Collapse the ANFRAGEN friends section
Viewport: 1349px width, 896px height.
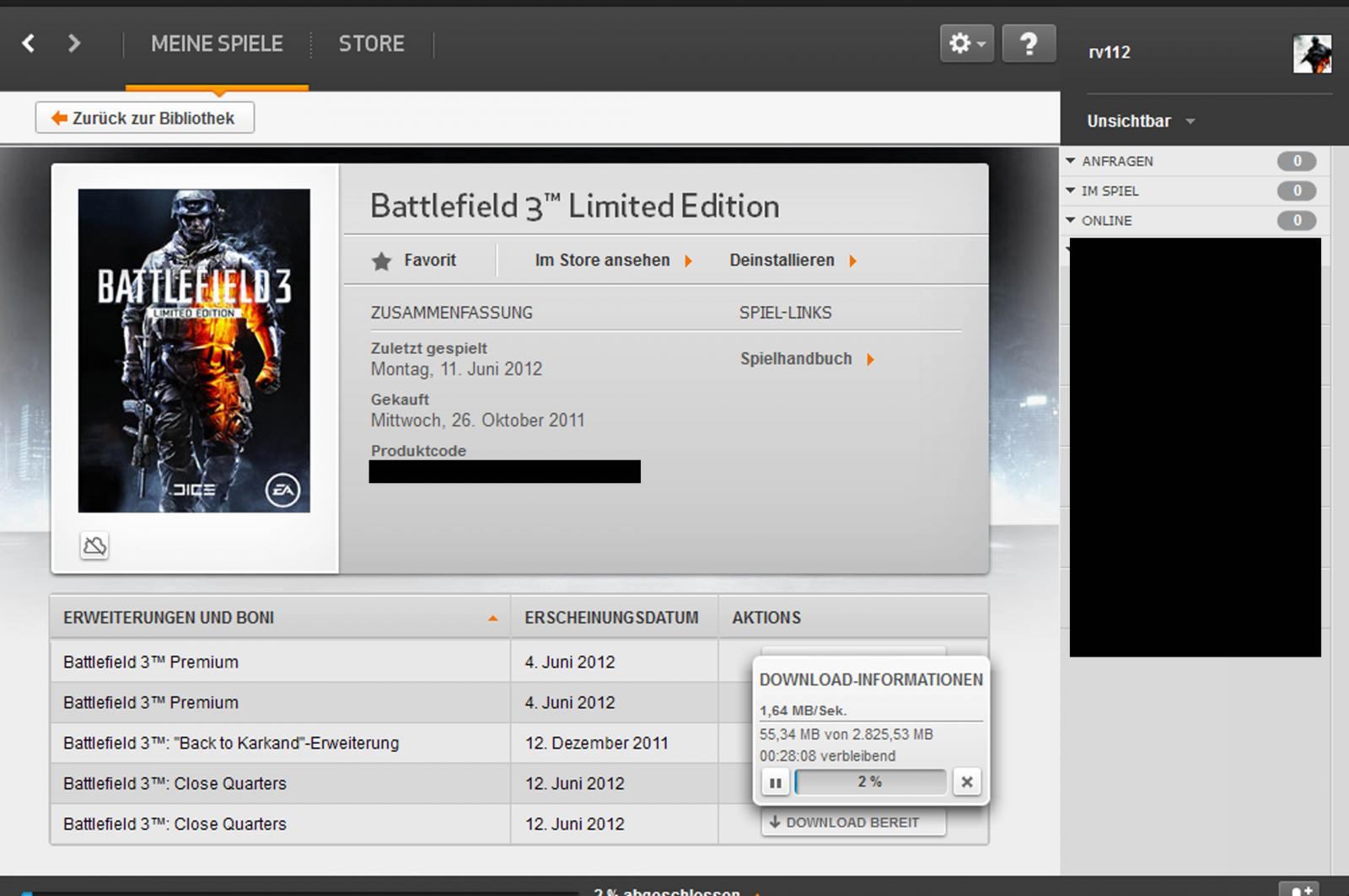click(x=1071, y=160)
